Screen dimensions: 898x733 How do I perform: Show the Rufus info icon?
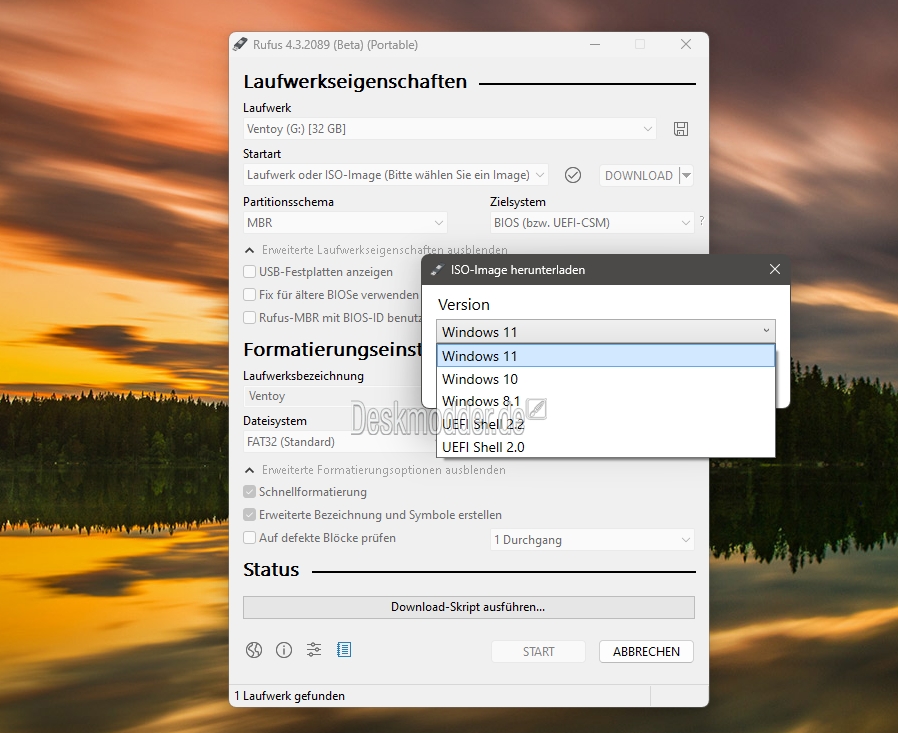pyautogui.click(x=284, y=650)
